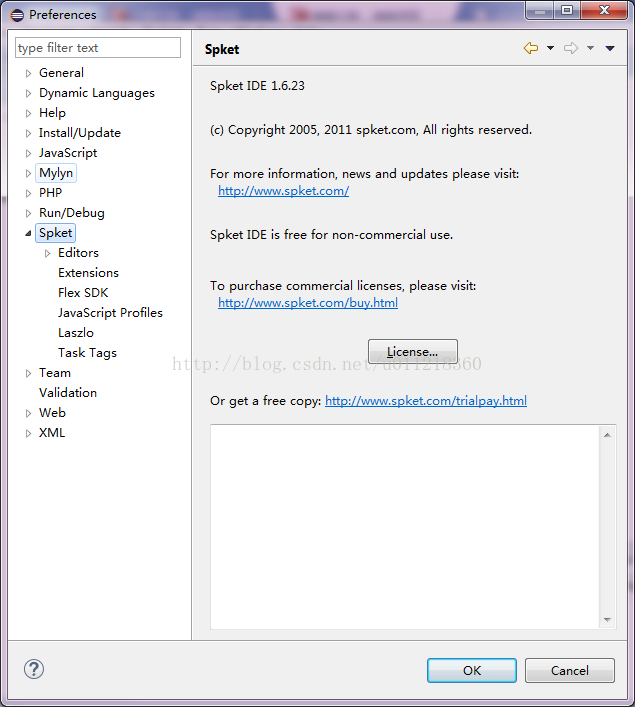Screen dimensions: 635x707
Task: Click the text area scroll up arrow
Action: (607, 435)
